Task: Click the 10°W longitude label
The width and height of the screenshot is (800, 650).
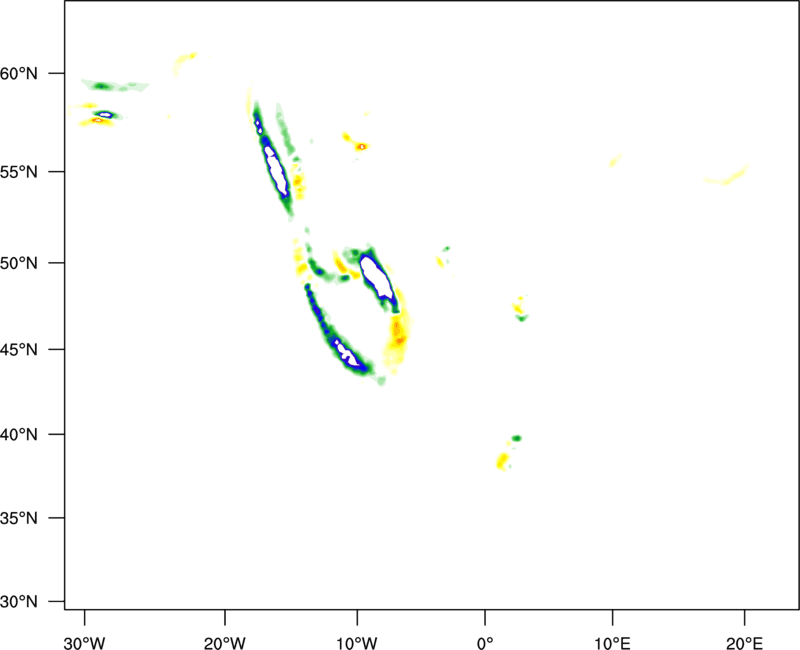Action: coord(357,643)
